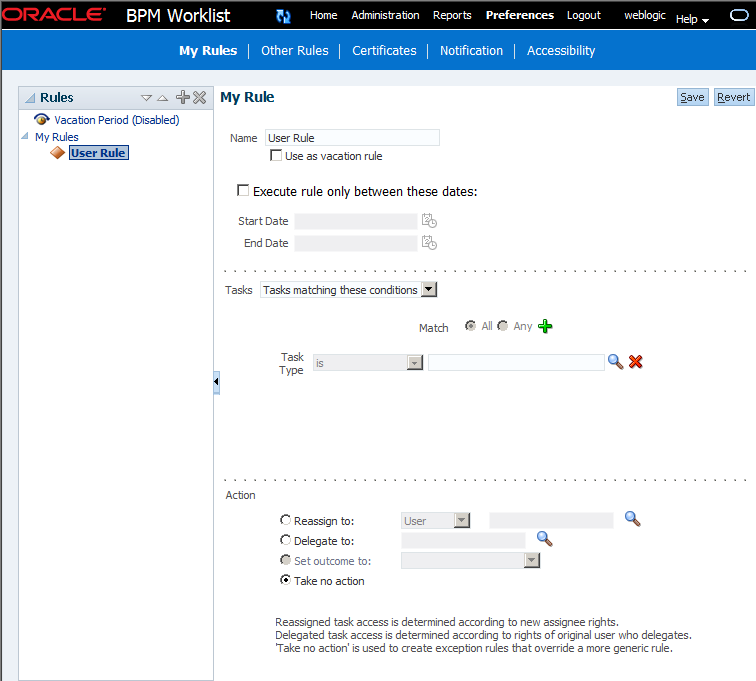
Task: Move rule down with the down triangle icon
Action: pyautogui.click(x=146, y=98)
